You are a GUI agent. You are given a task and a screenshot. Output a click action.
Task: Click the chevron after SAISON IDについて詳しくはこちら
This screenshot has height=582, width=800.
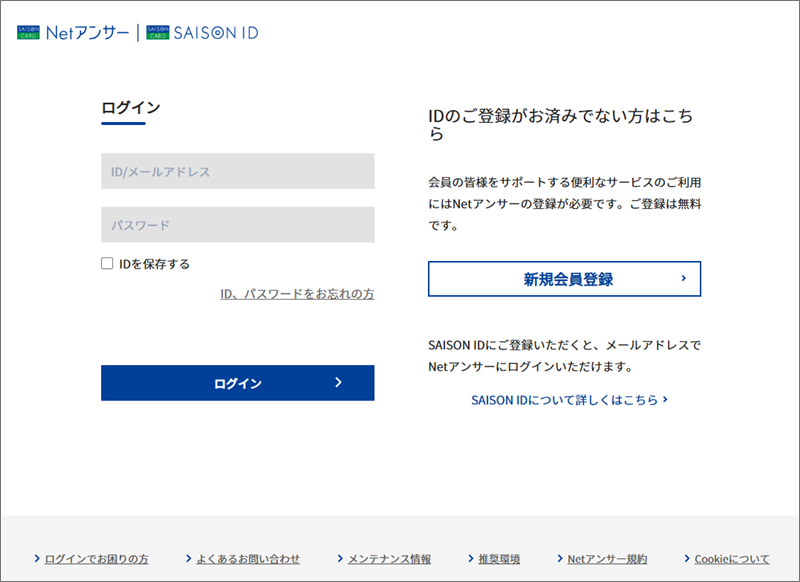[665, 400]
